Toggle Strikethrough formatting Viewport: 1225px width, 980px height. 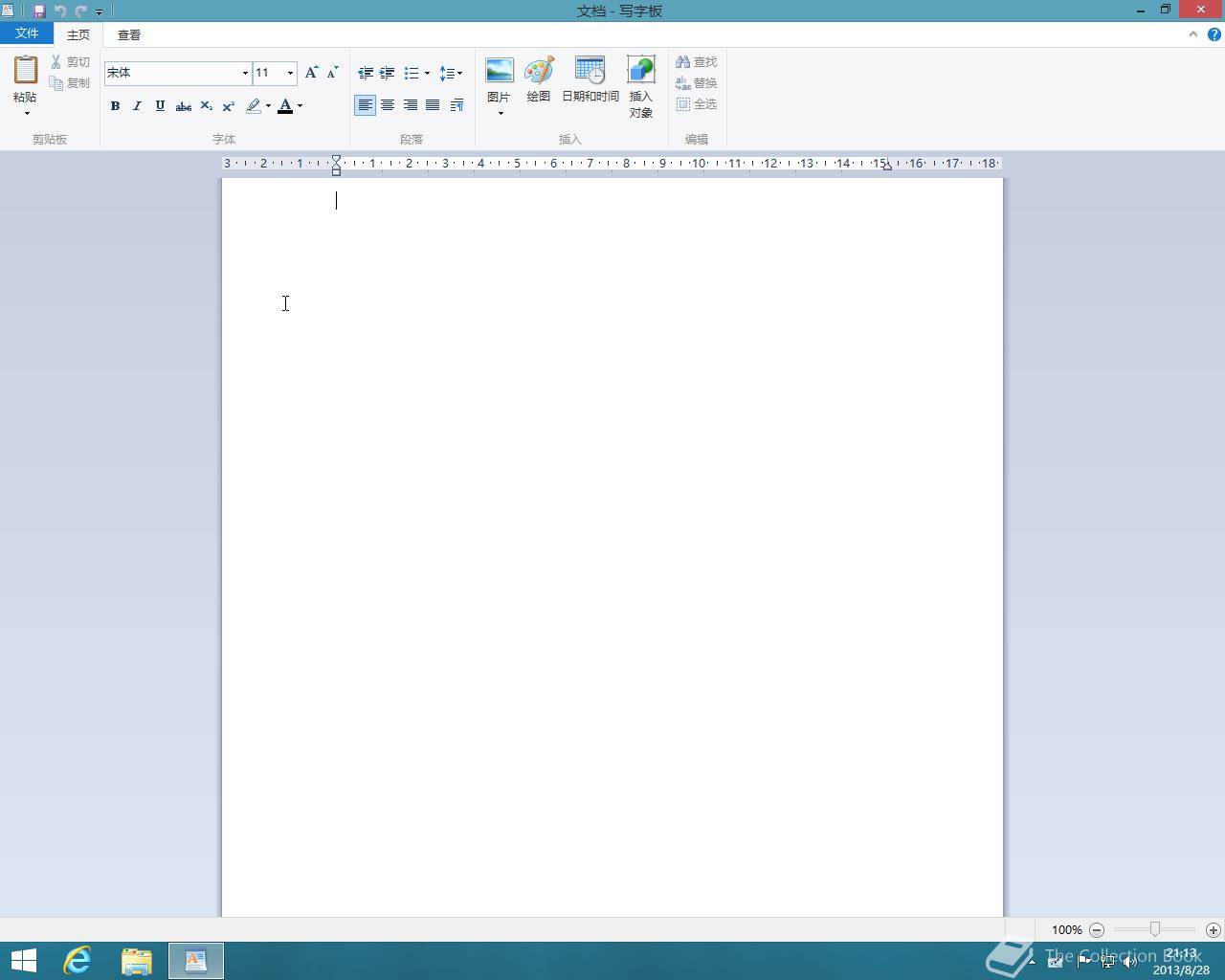click(183, 106)
